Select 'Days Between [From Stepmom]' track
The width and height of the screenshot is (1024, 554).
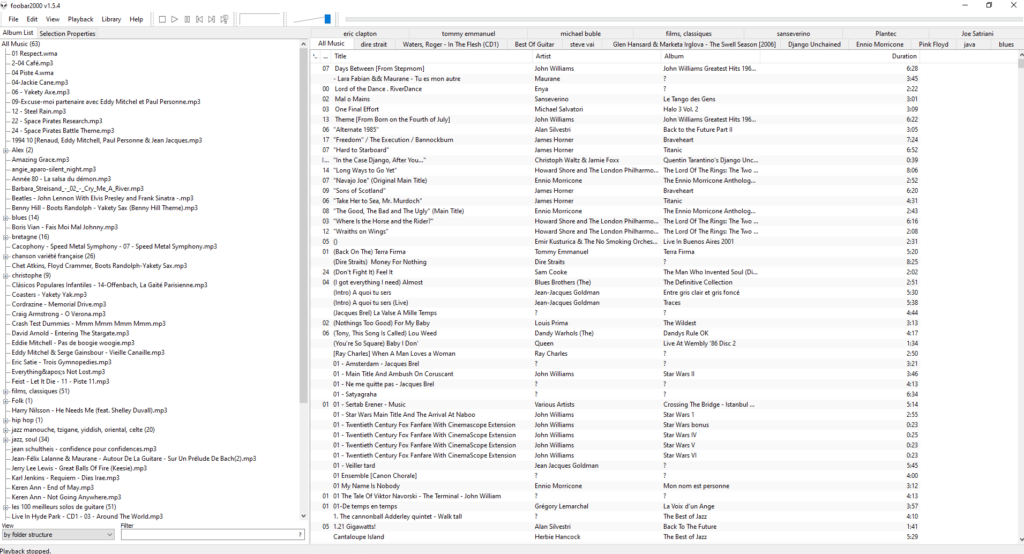pyautogui.click(x=379, y=69)
